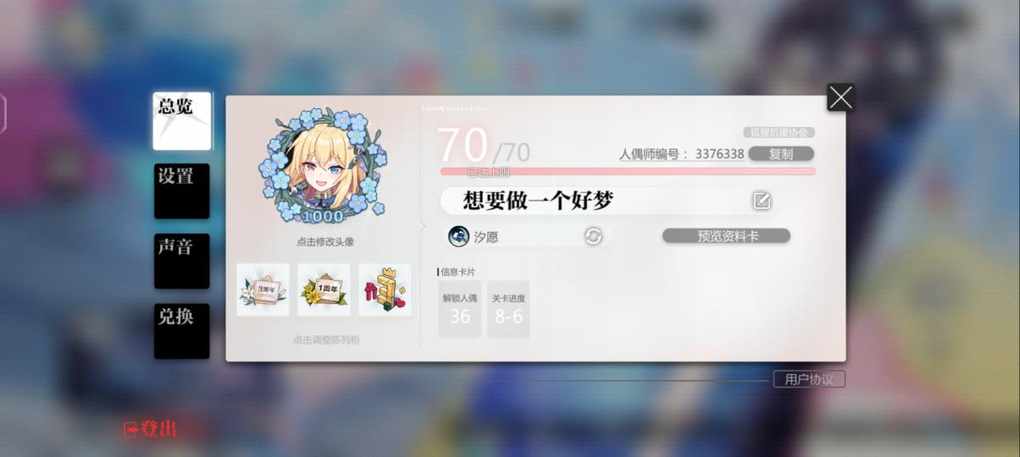
Task: Click the red 登出 logout button
Action: (x=150, y=429)
